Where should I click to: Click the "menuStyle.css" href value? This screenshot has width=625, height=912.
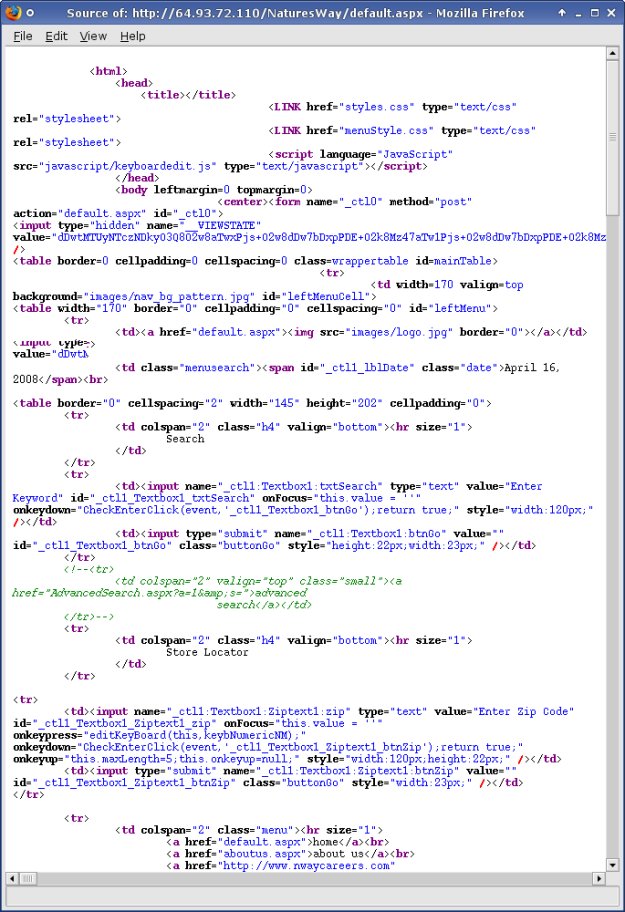(x=385, y=131)
